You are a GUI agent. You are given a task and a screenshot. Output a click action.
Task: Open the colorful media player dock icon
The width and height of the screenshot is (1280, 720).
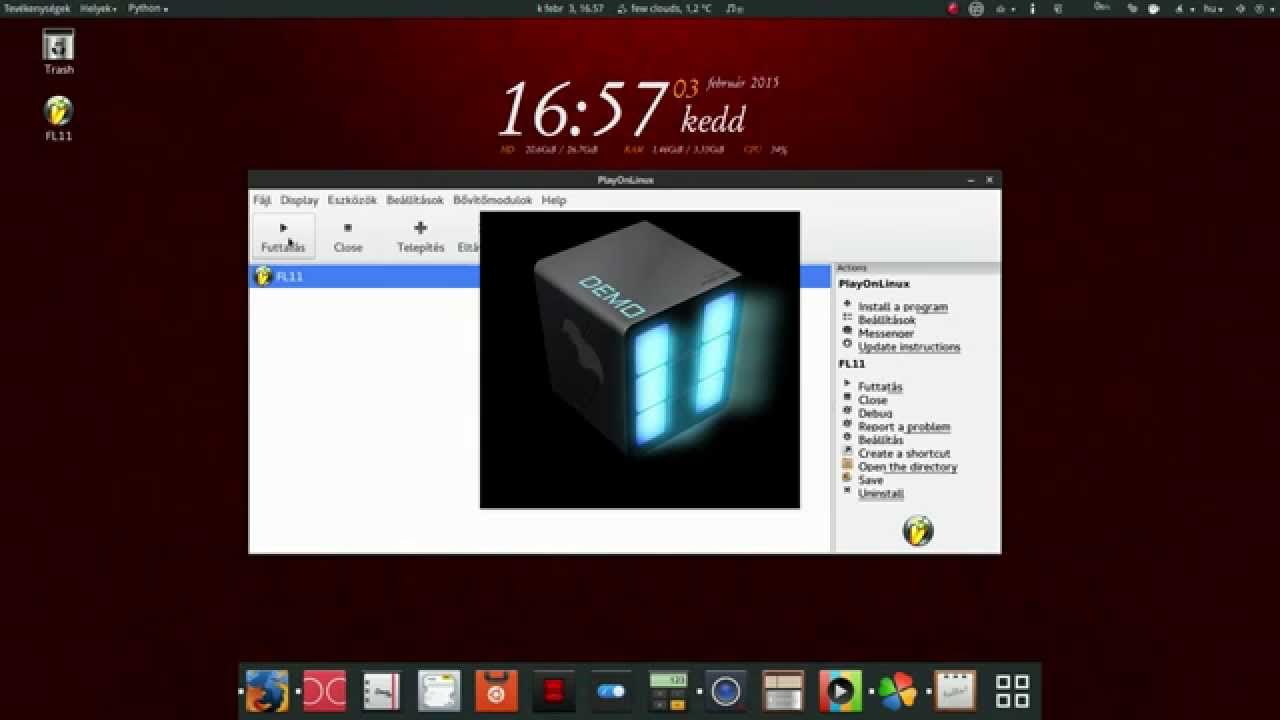pos(840,691)
